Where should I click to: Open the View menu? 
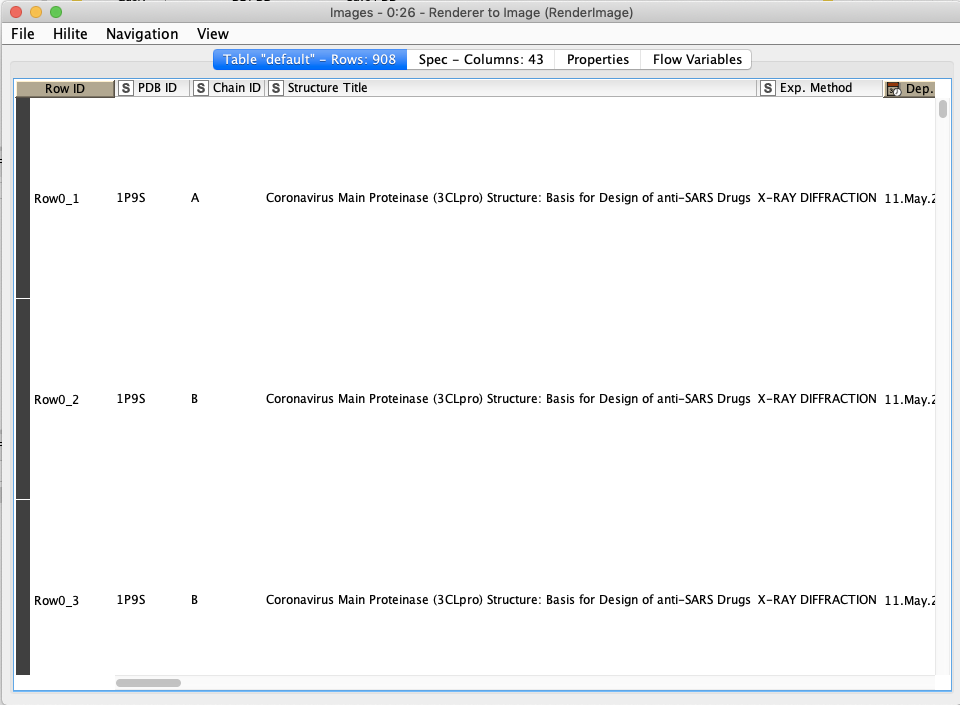(x=212, y=34)
